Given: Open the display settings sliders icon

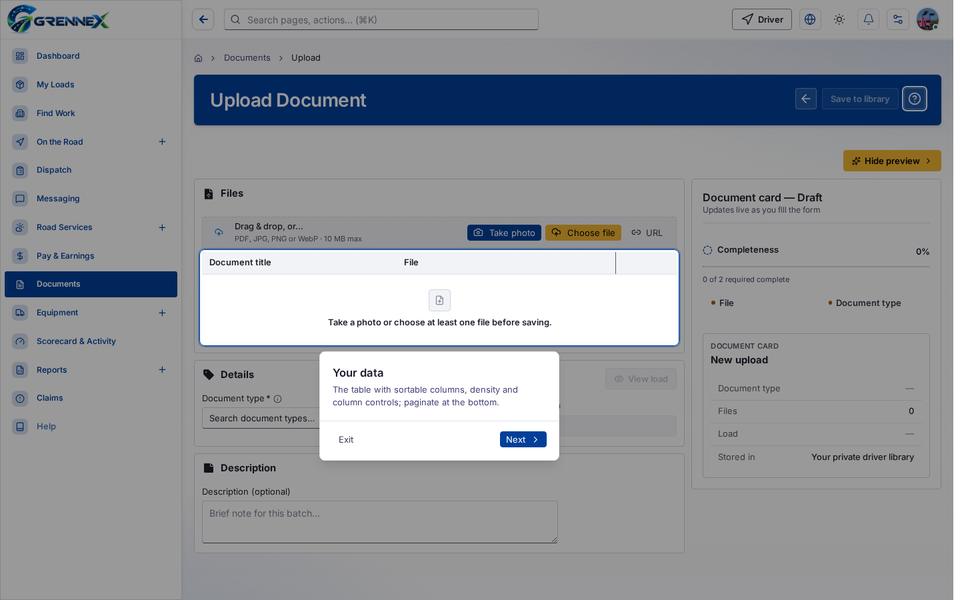Looking at the screenshot, I should click(x=898, y=20).
